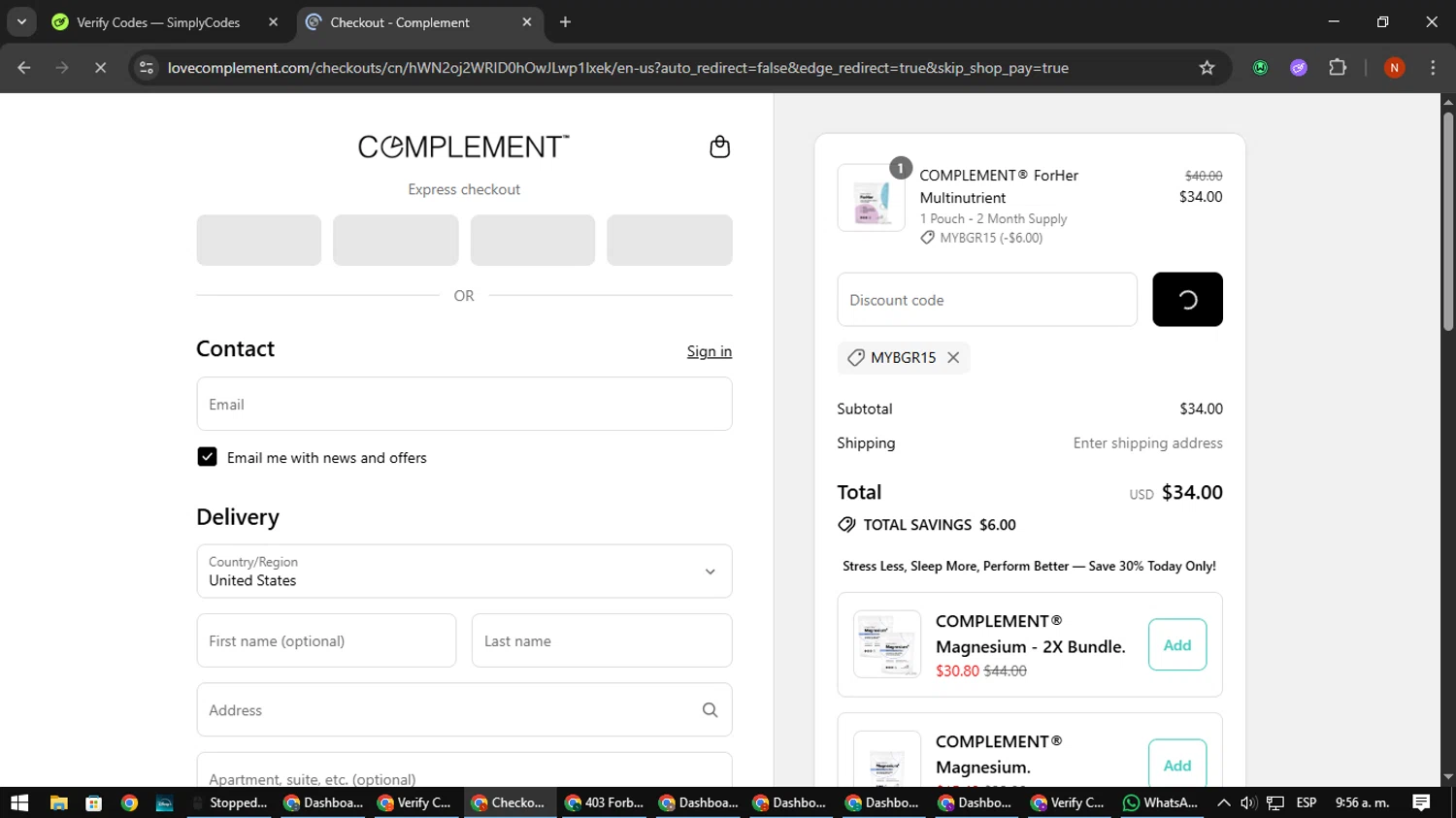Expand the Country/Region dropdown
Viewport: 1456px width, 818px height.
[464, 572]
